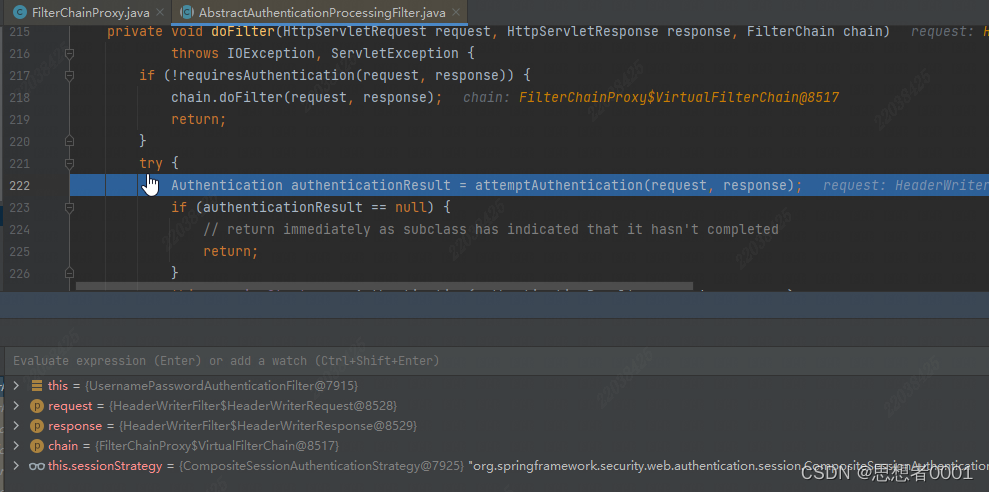Click 'Authentication authenticationResult' declaration on line 222

311,185
